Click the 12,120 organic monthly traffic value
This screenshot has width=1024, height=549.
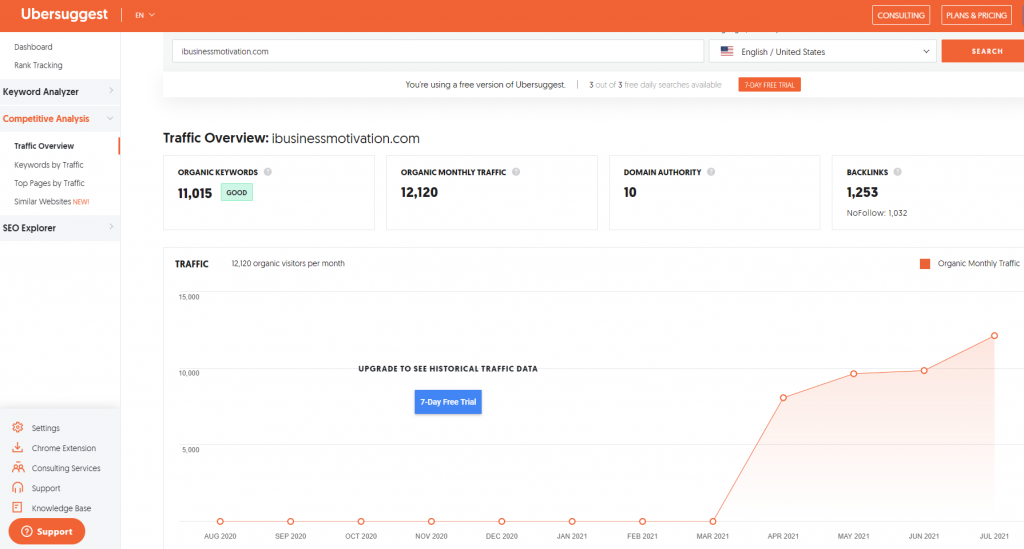click(419, 193)
